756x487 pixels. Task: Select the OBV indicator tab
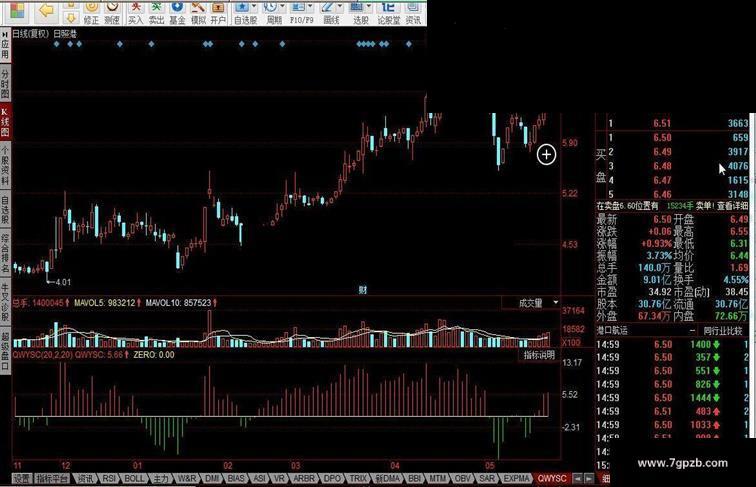pos(463,479)
